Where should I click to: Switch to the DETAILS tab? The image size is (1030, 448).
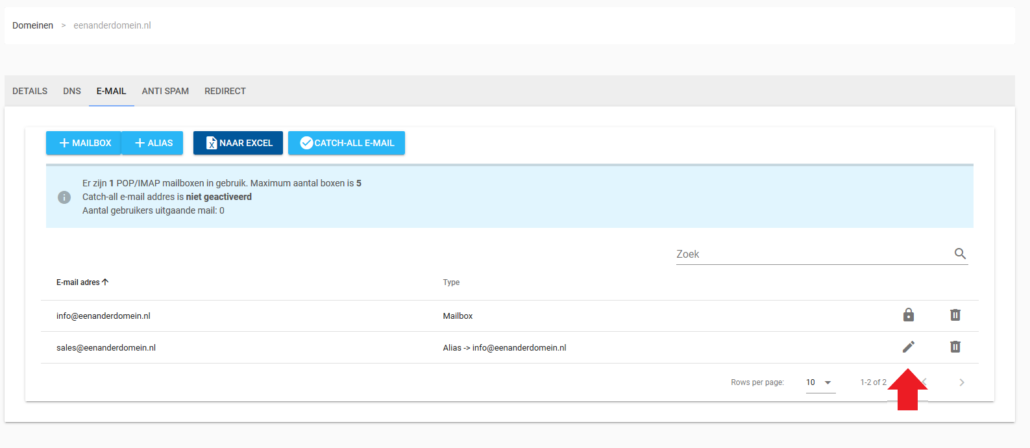[x=29, y=91]
